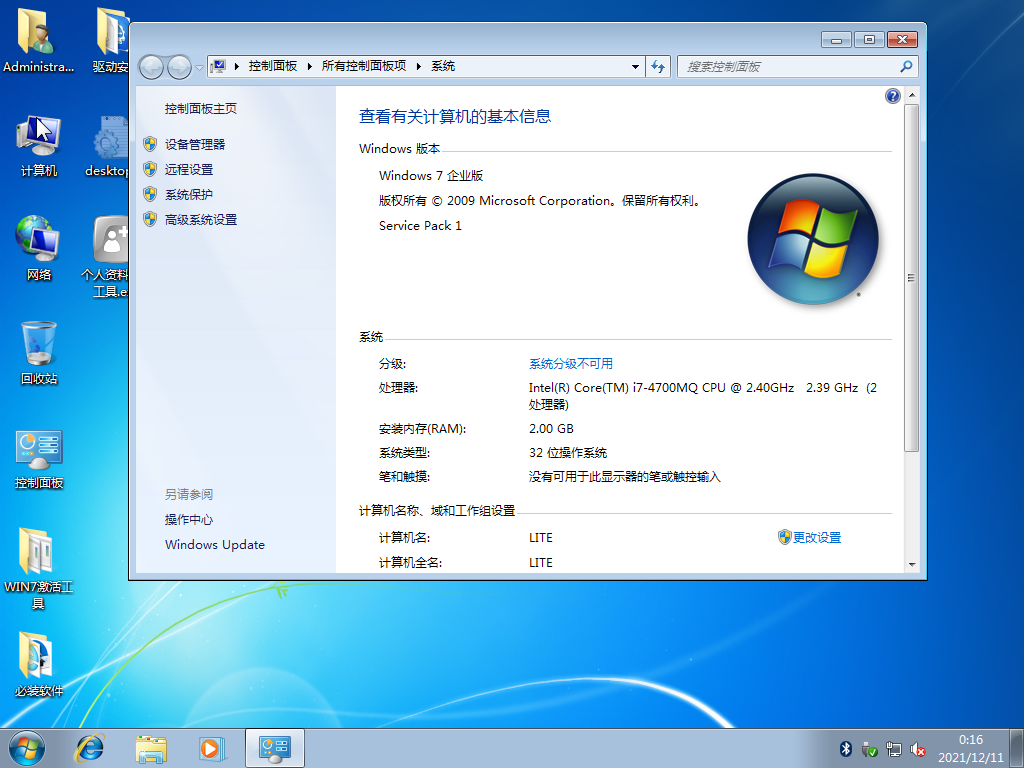Click the '2.00 GB' RAM value

(551, 428)
